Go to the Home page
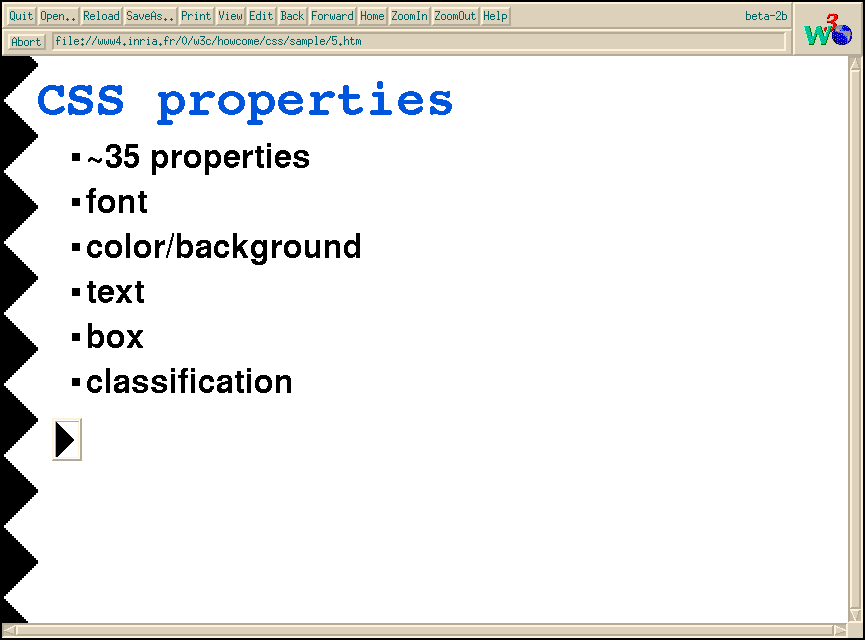 click(x=372, y=16)
